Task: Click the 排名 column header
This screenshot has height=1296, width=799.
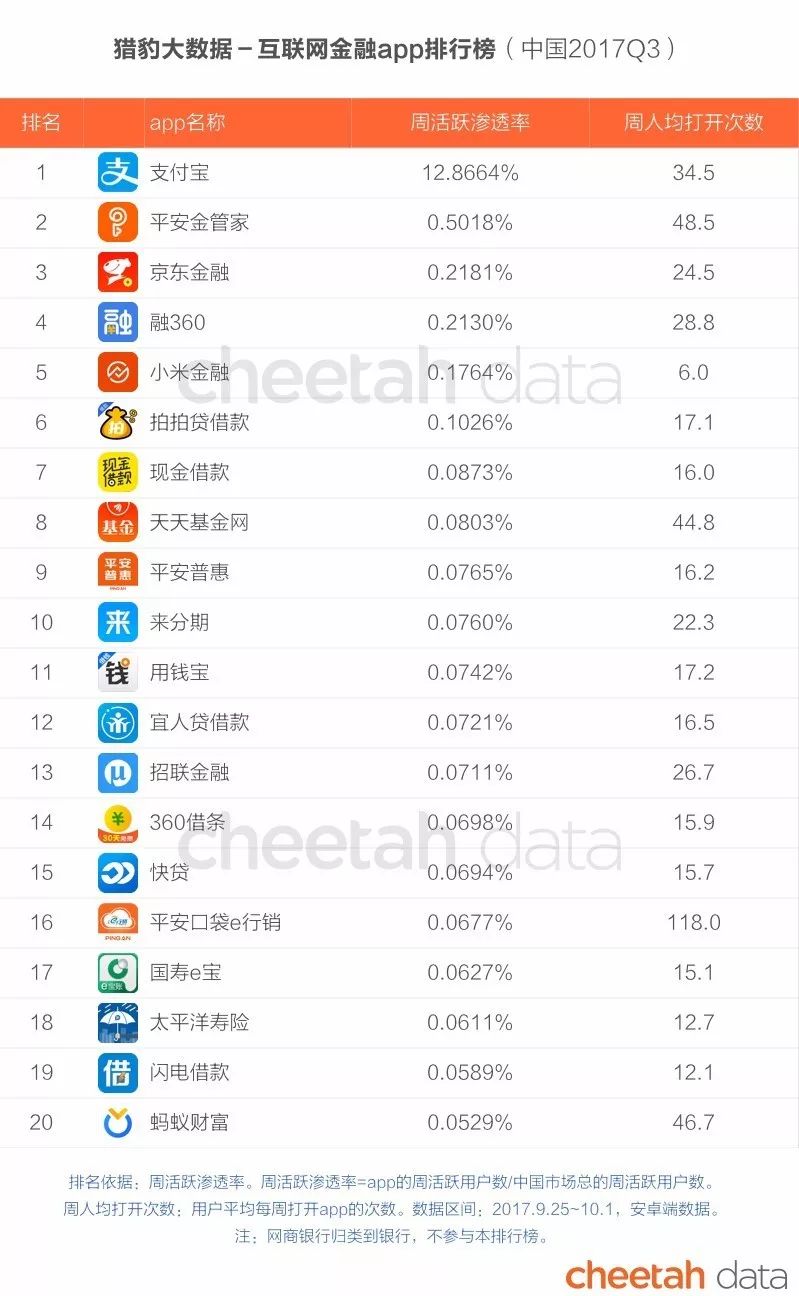Action: [x=41, y=122]
